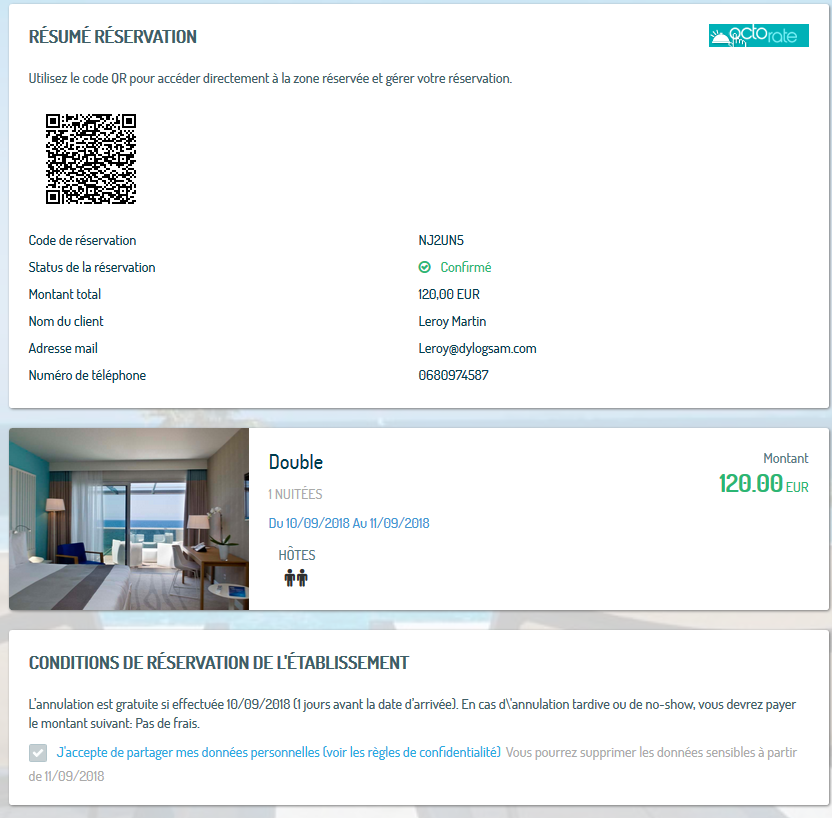Click the QR code image

(91, 159)
